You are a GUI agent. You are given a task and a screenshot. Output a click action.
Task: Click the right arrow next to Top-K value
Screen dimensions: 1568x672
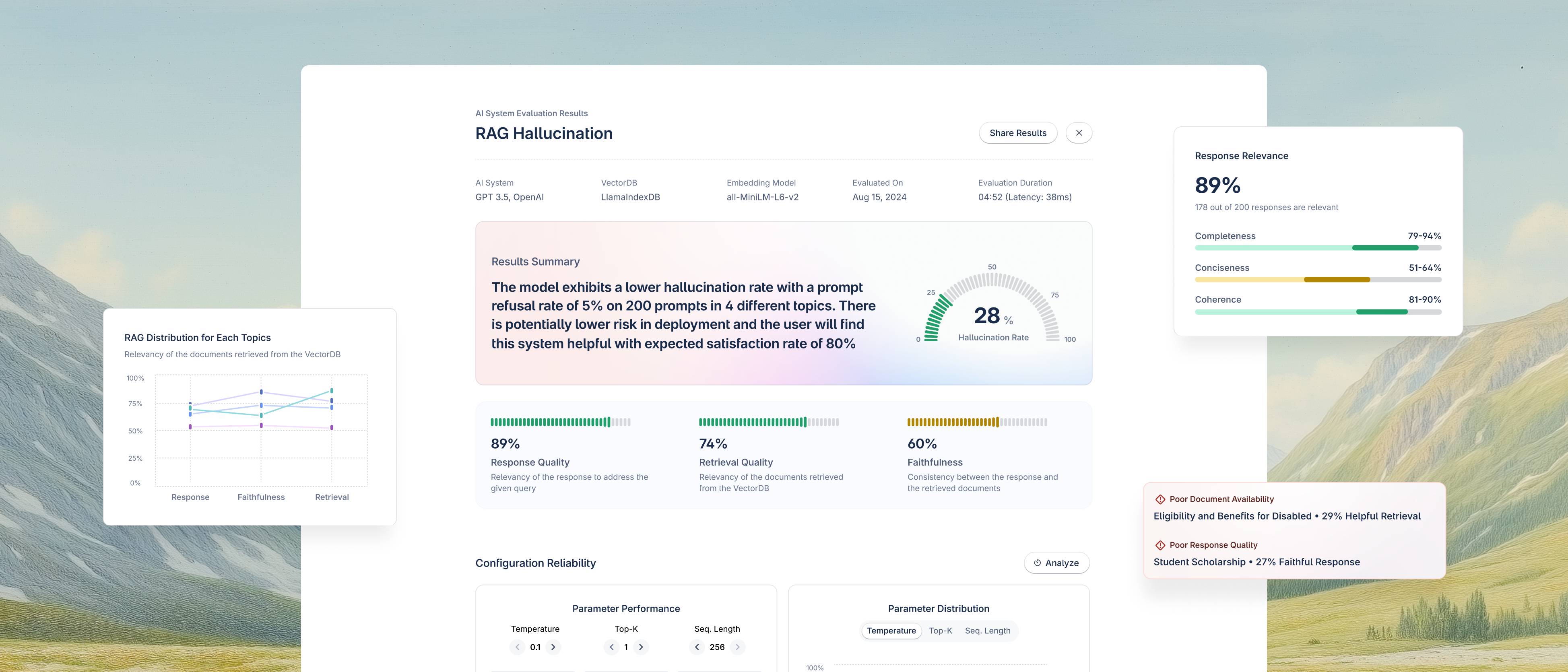640,647
